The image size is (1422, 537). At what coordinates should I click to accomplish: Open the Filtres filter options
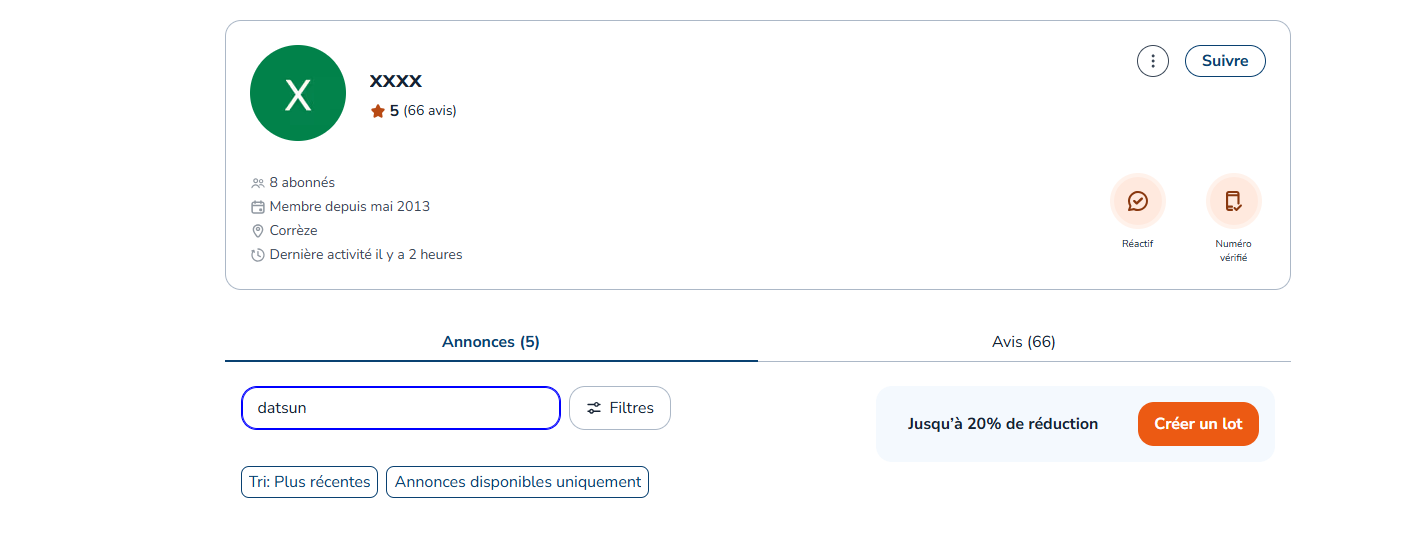620,408
